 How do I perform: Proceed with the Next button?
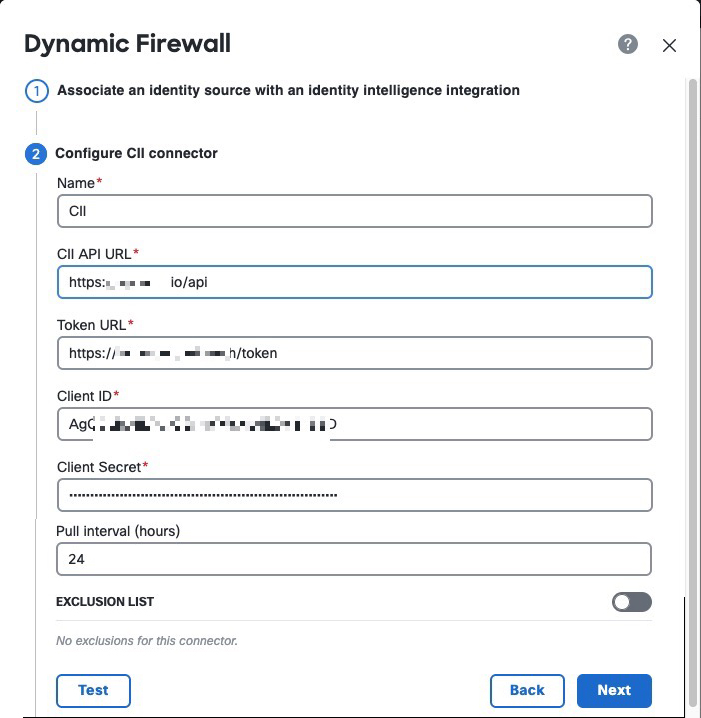tap(614, 690)
